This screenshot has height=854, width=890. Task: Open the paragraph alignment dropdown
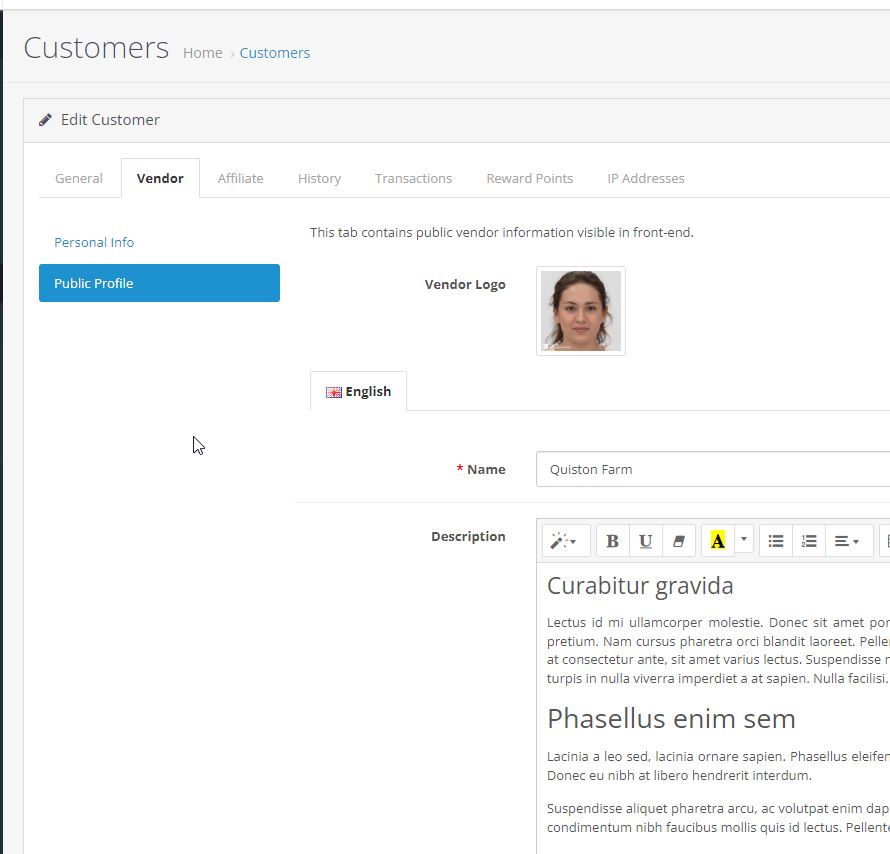847,541
